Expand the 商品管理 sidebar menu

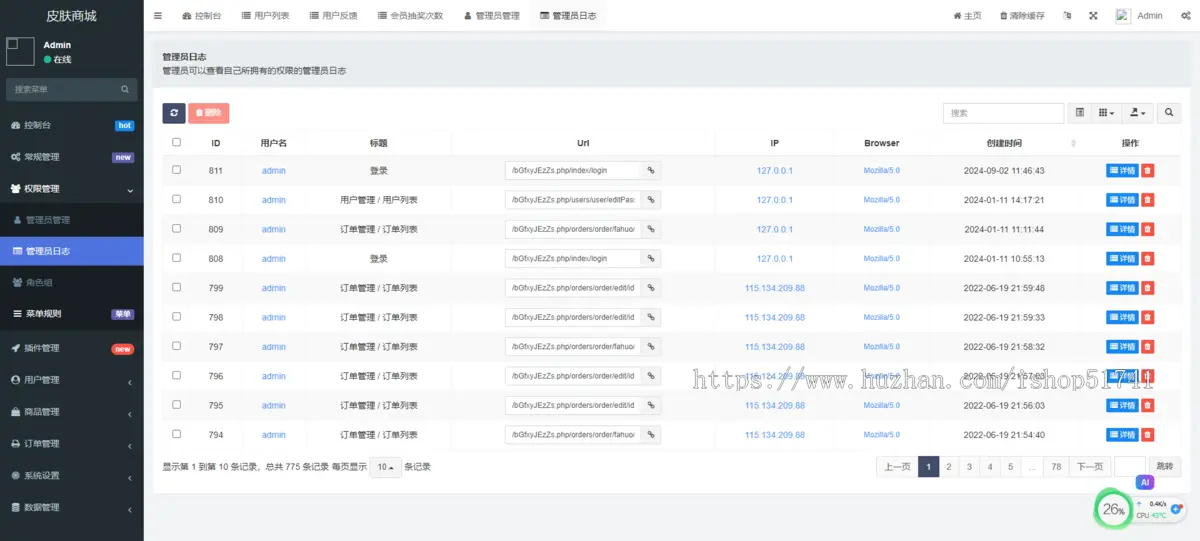(72, 412)
